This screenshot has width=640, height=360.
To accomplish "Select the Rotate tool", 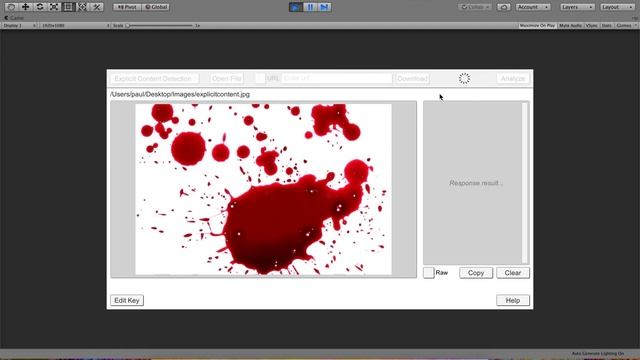I will point(40,7).
